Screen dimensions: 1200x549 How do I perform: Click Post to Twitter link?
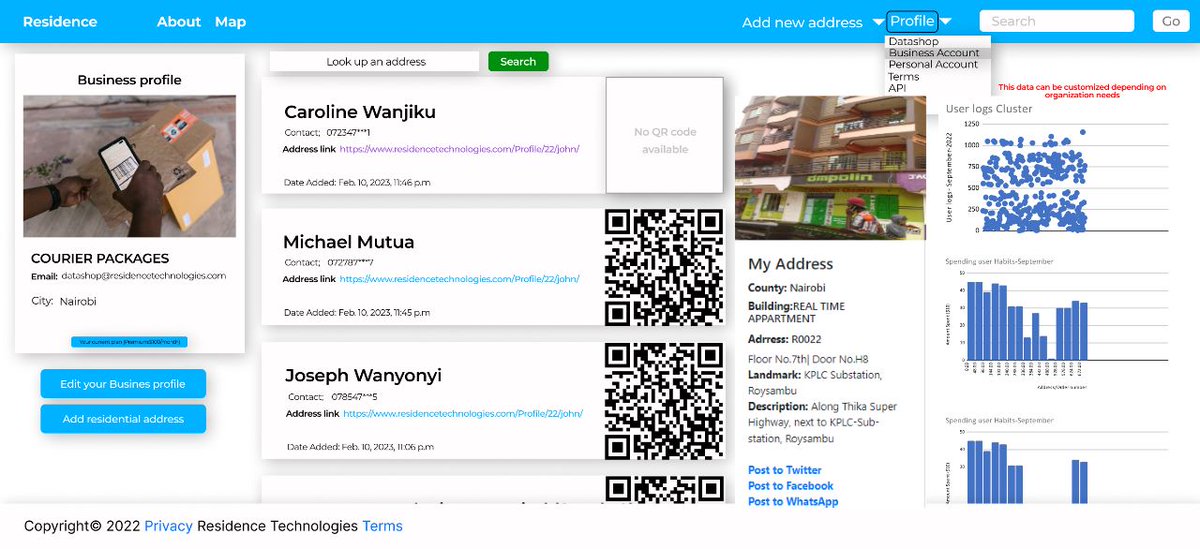785,470
